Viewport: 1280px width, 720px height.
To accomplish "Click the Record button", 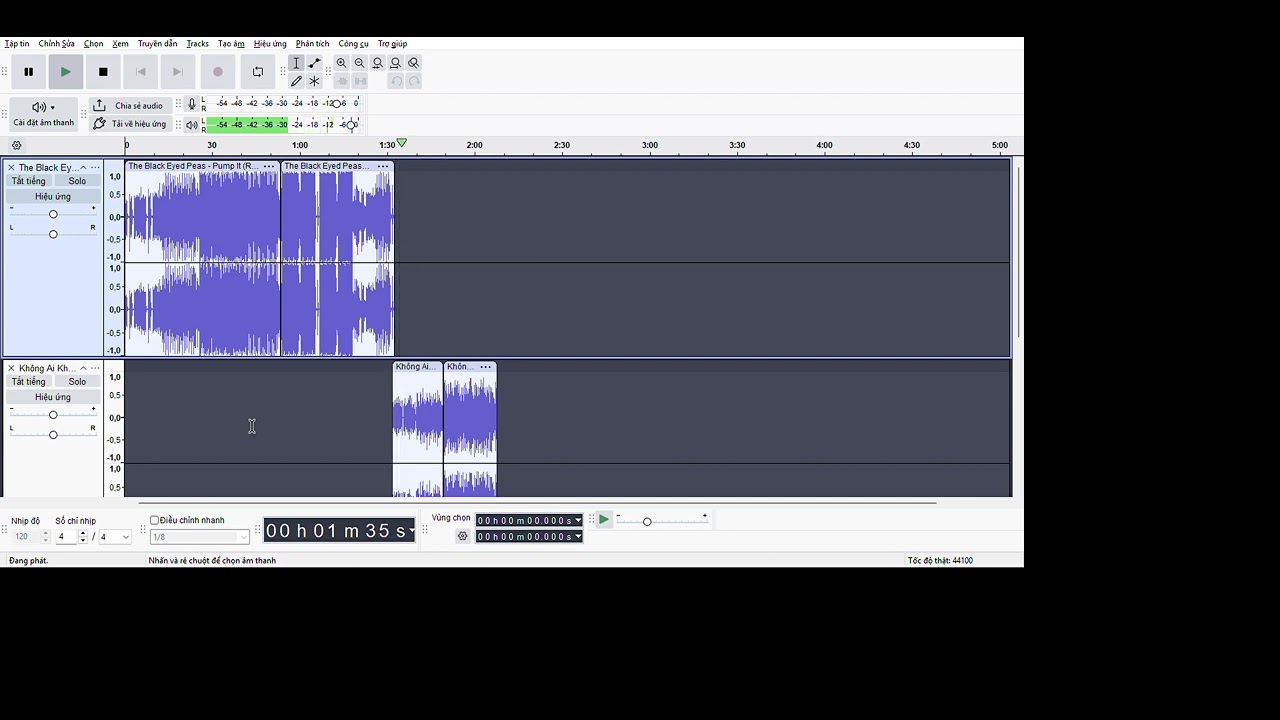I will (218, 72).
